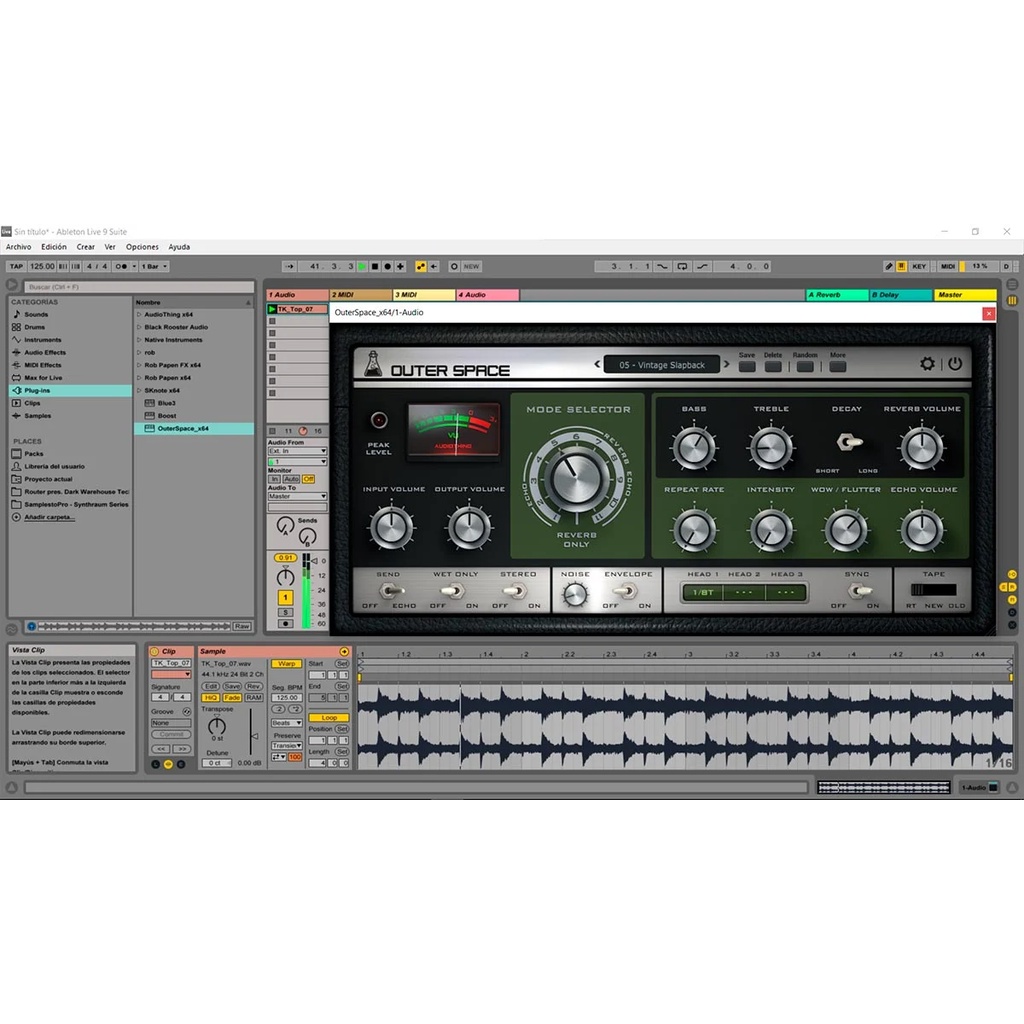
Task: Expand the AudioThing x64 folder
Action: coord(139,314)
